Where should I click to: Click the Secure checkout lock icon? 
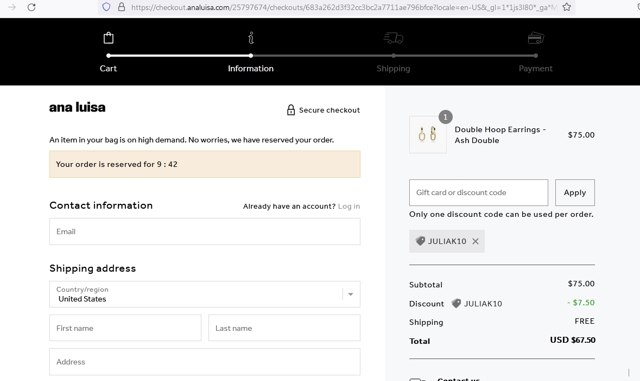tap(291, 110)
